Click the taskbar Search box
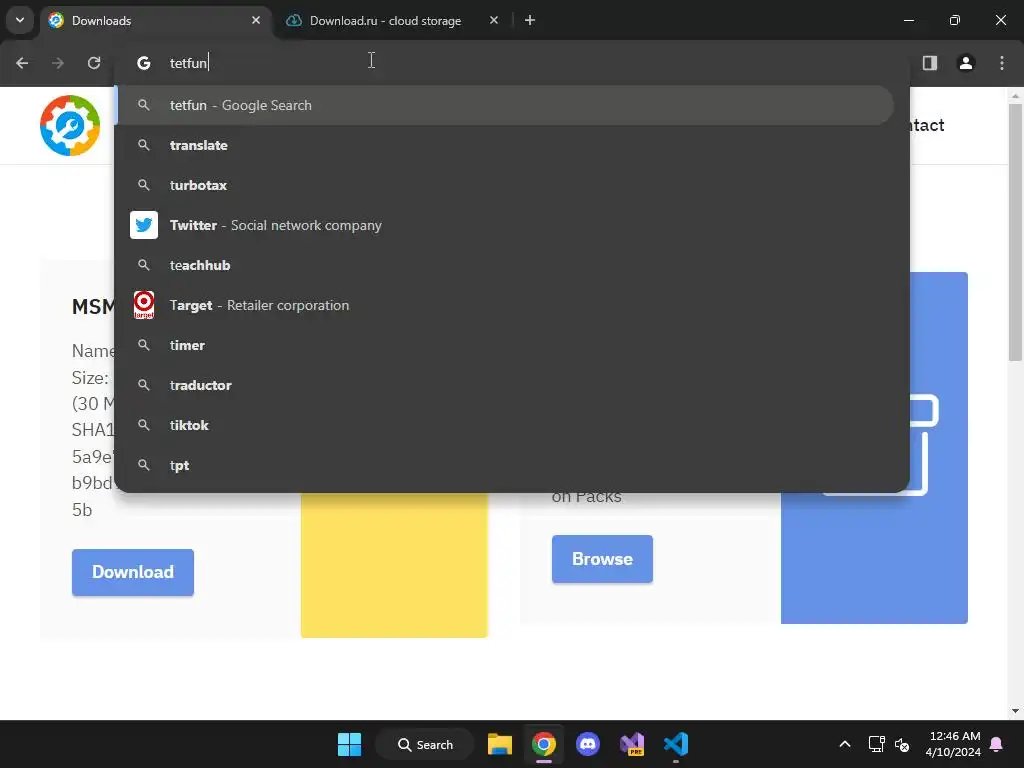This screenshot has width=1024, height=768. click(425, 744)
